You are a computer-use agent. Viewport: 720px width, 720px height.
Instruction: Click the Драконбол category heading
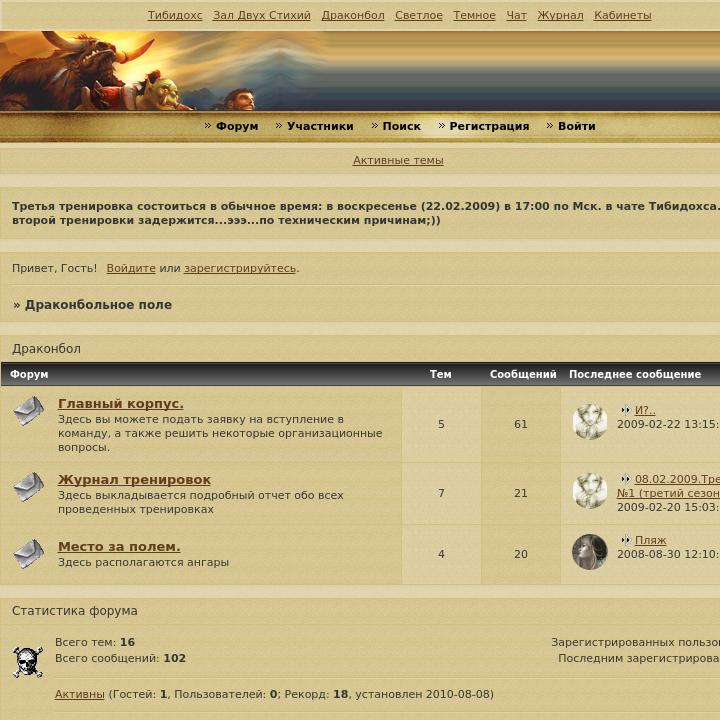(x=46, y=349)
